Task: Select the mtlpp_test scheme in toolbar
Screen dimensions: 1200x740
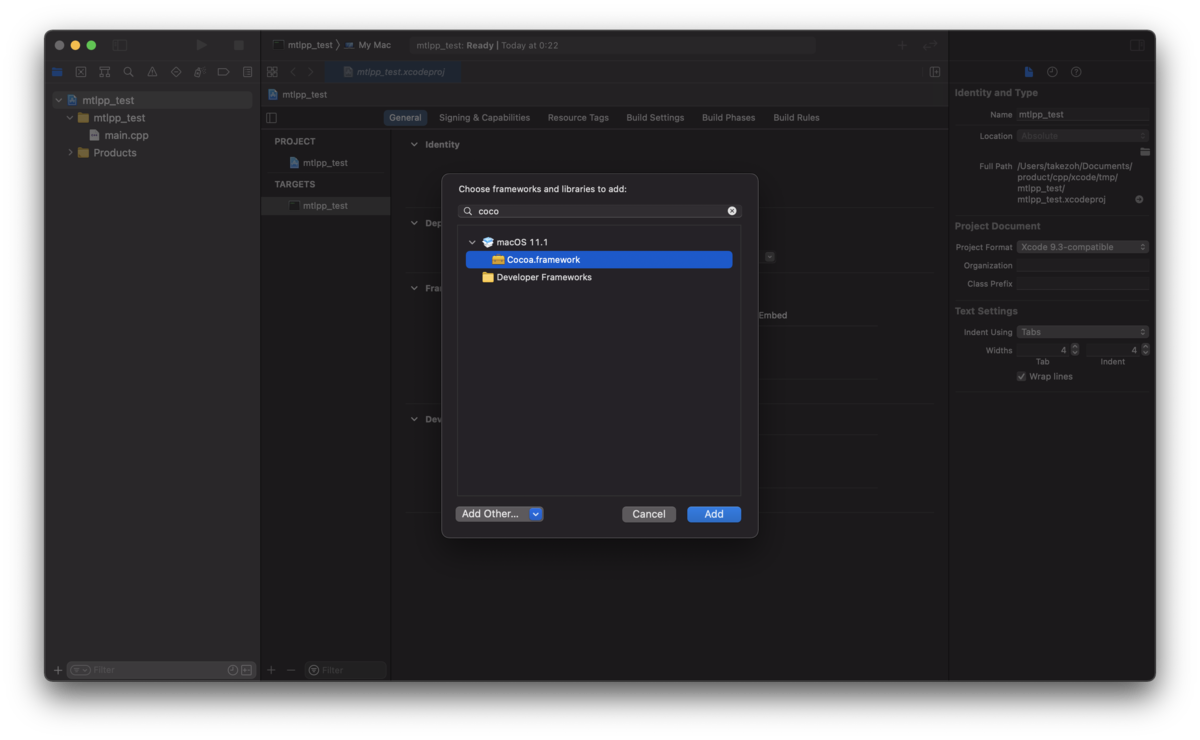Action: point(303,45)
